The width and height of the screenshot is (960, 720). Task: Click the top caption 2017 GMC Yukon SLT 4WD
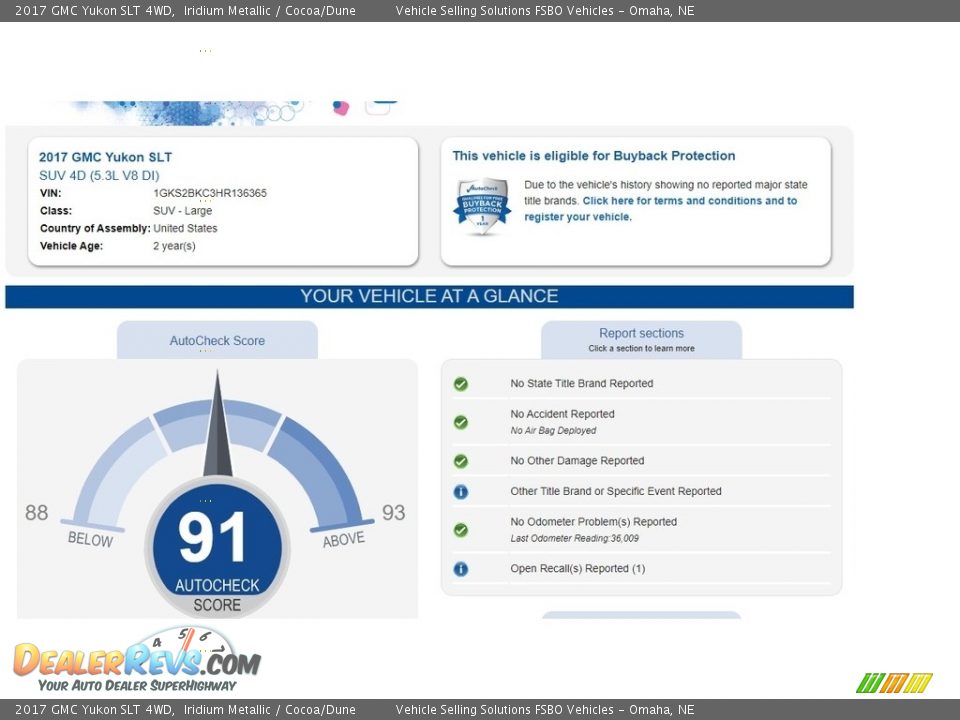94,10
